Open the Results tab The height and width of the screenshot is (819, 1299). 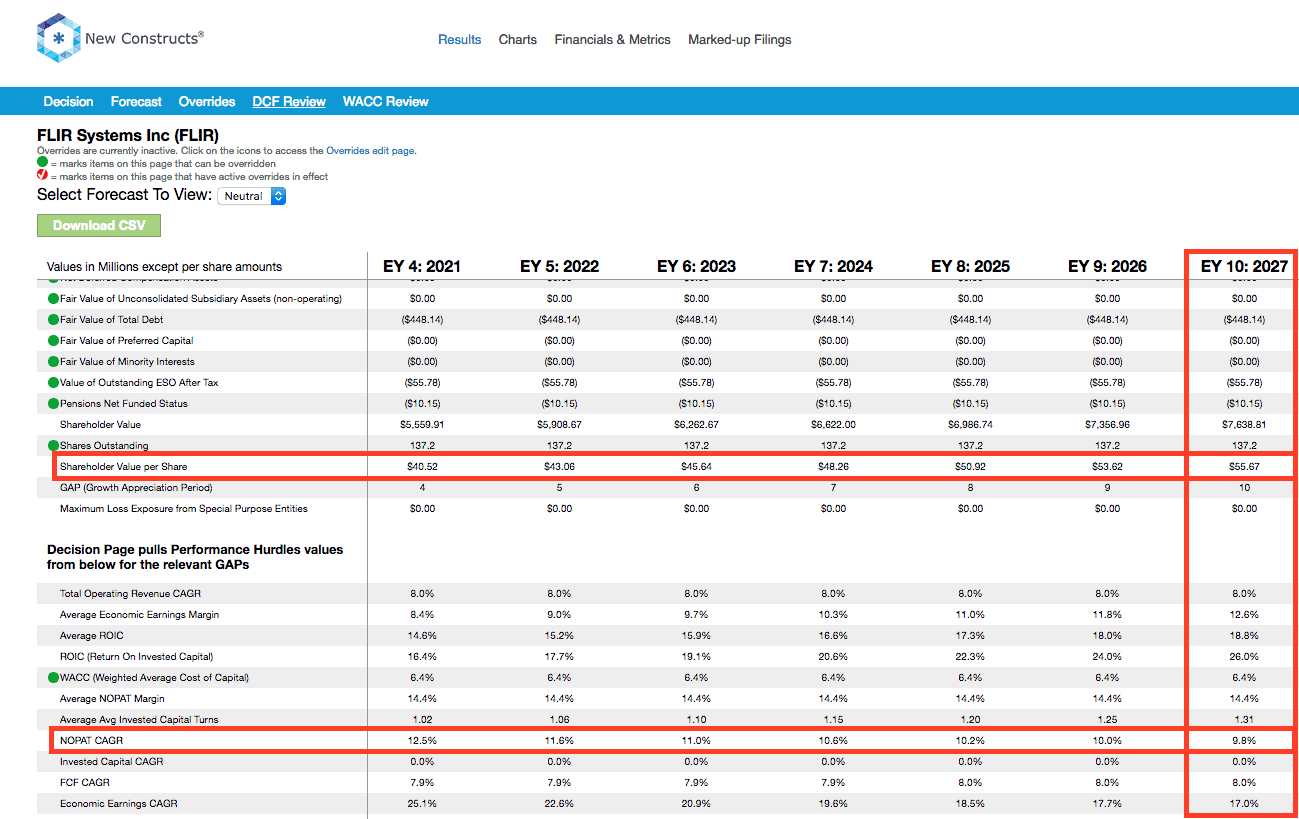[x=460, y=40]
